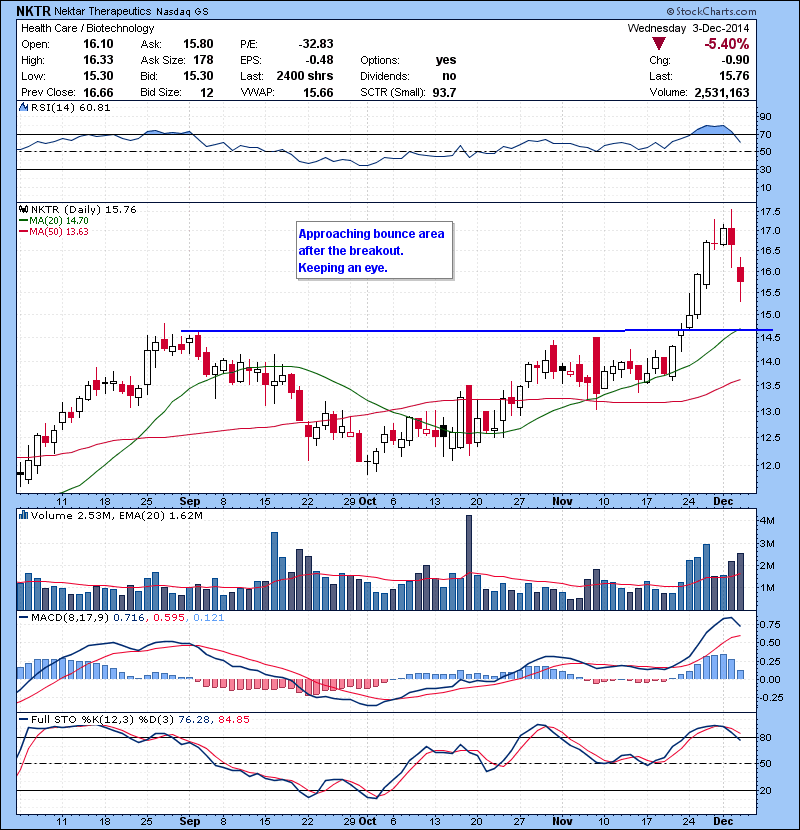Click the 0.75 label on the MACD axis

tap(770, 624)
